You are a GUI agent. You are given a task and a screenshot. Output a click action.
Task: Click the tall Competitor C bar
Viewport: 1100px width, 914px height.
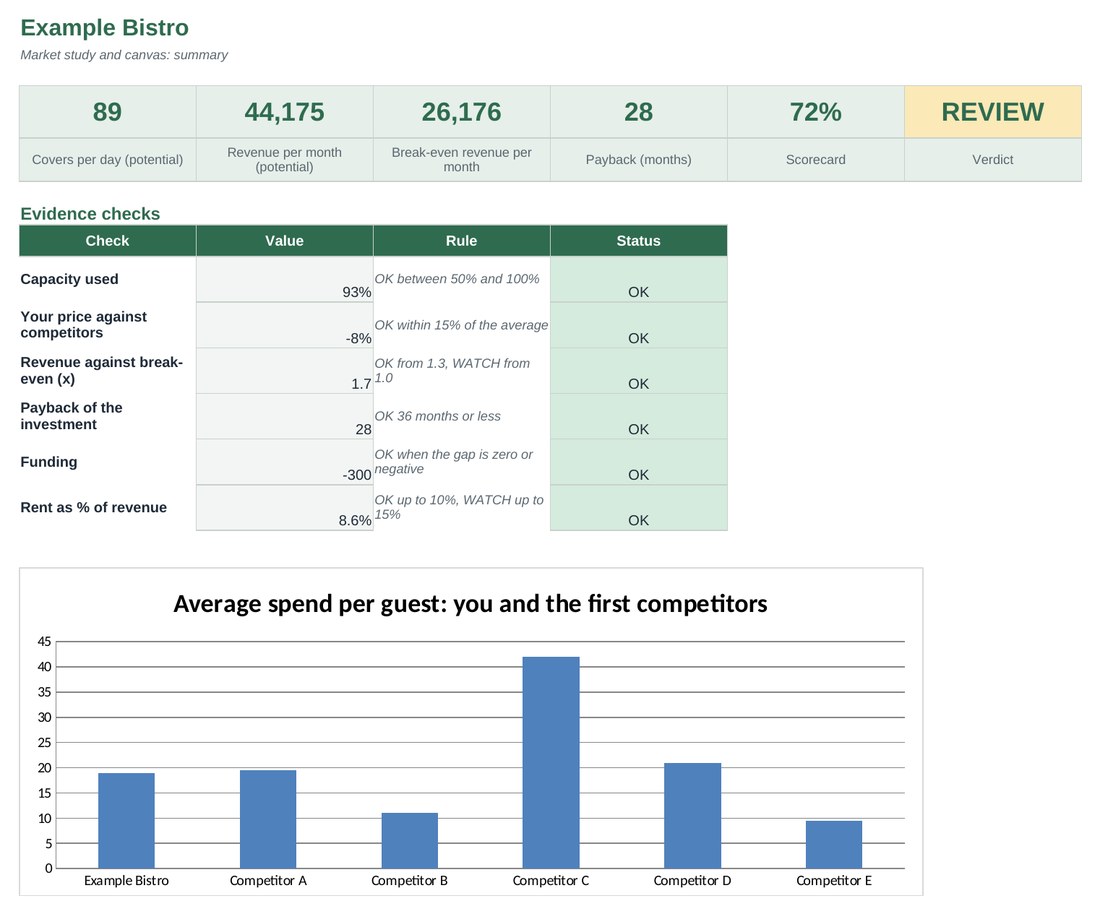click(551, 762)
